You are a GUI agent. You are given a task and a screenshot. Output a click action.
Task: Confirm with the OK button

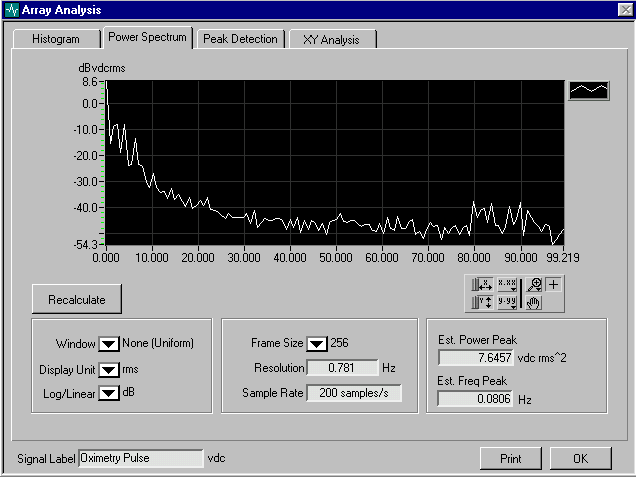[x=580, y=458]
